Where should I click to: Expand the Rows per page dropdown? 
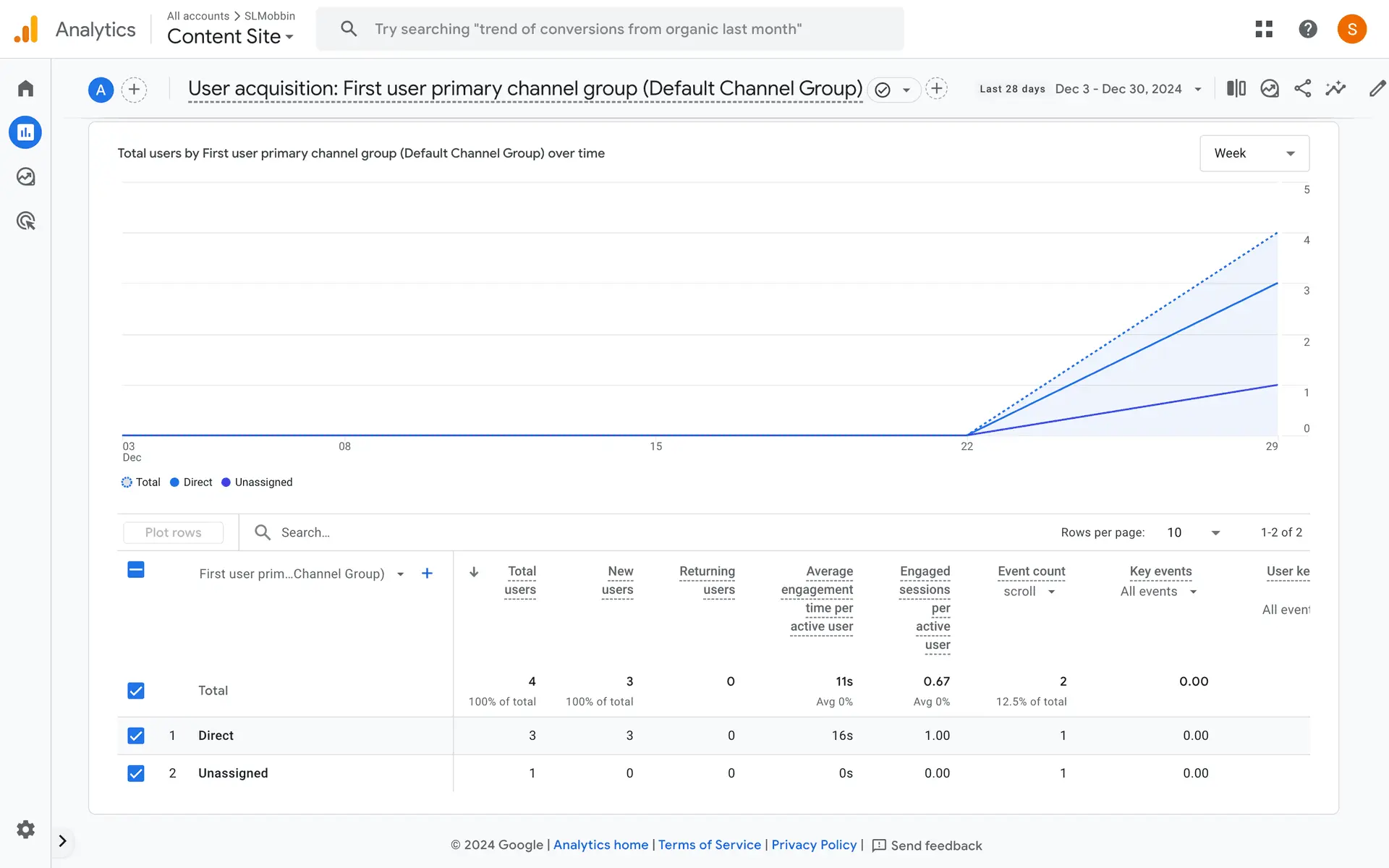click(x=1194, y=532)
